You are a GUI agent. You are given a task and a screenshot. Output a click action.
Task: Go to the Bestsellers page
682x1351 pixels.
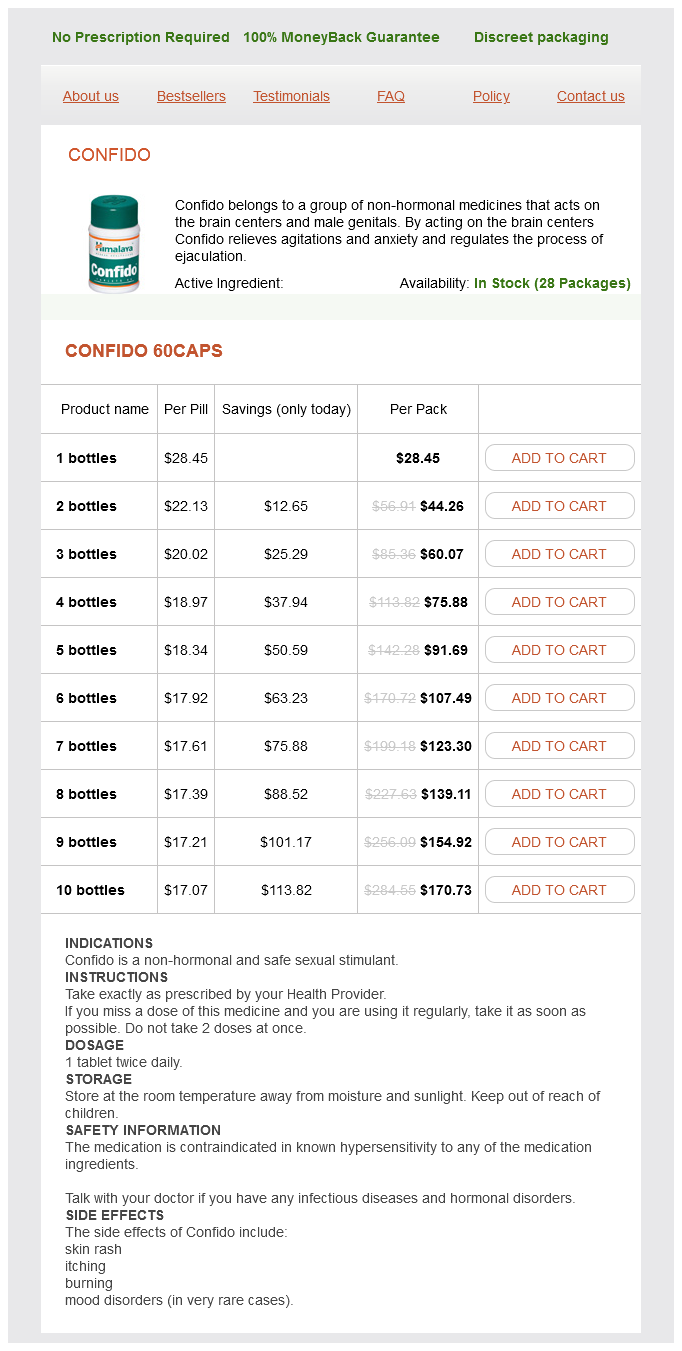(x=191, y=96)
